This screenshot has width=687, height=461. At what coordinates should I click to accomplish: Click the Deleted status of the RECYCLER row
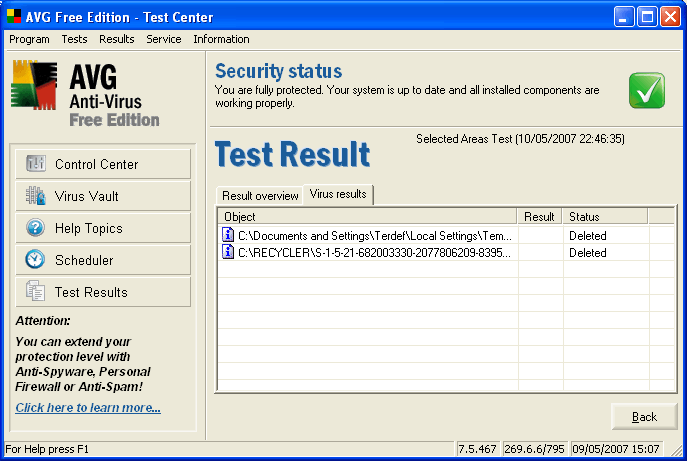pyautogui.click(x=588, y=253)
